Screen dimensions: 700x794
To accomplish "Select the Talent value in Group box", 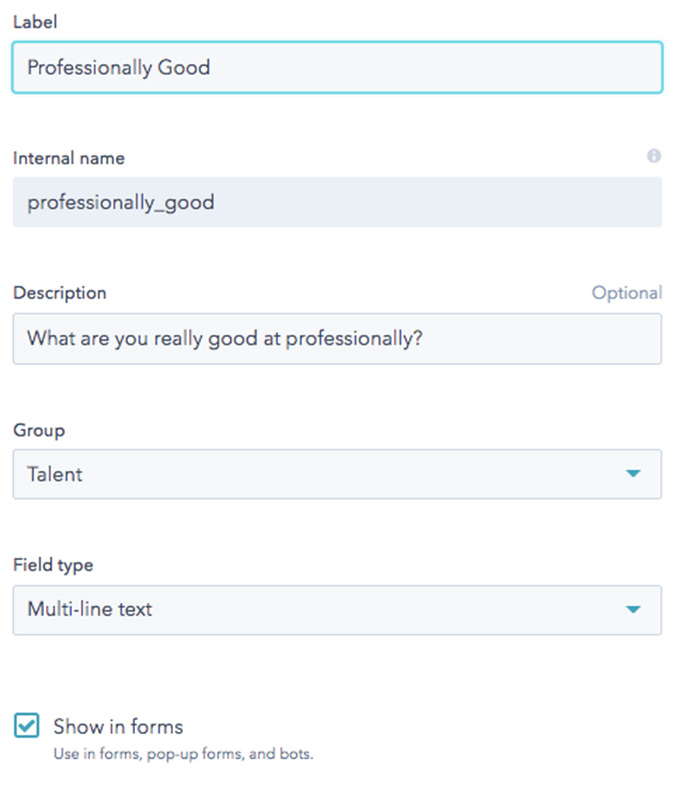I will coord(55,474).
